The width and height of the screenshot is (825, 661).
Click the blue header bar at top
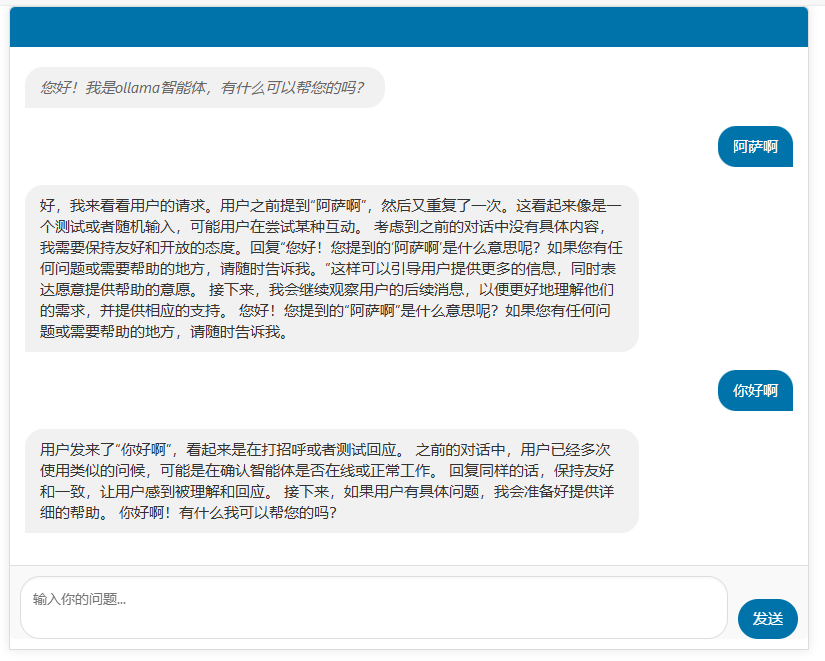point(408,27)
